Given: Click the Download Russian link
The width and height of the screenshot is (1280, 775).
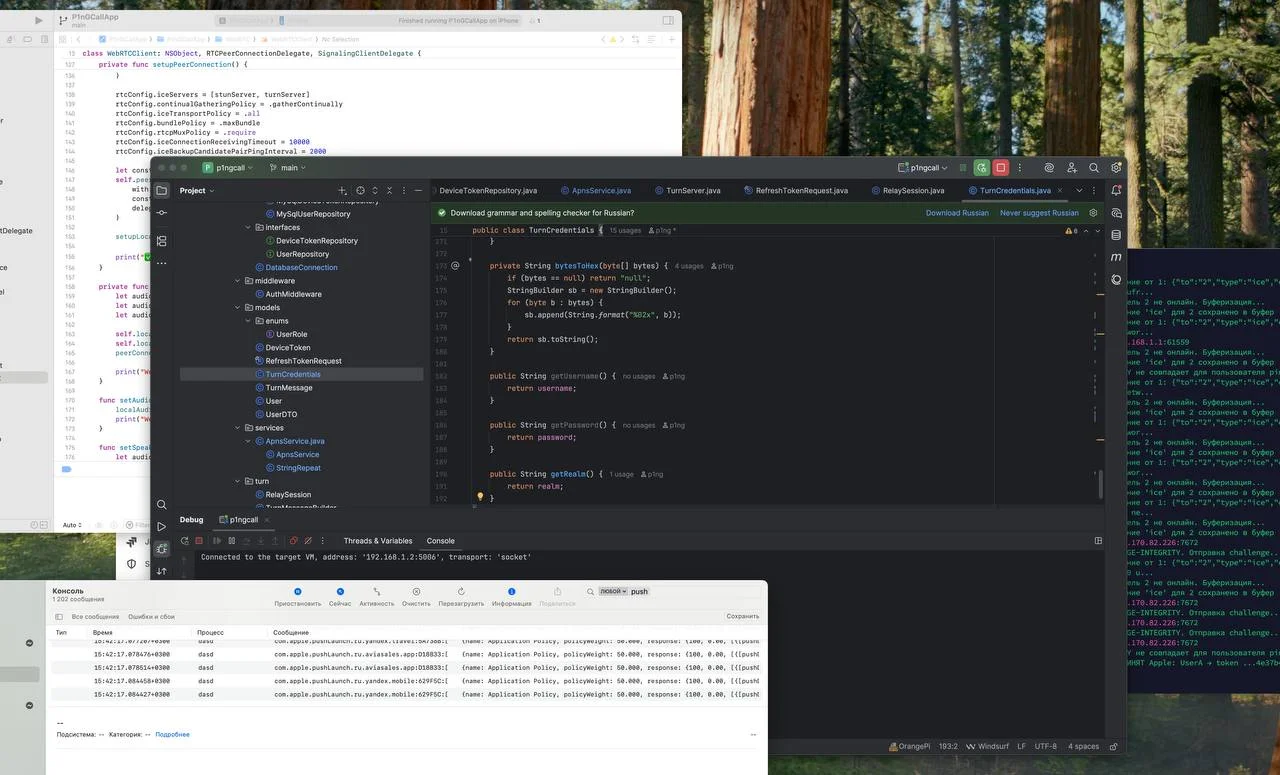Looking at the screenshot, I should 956,213.
